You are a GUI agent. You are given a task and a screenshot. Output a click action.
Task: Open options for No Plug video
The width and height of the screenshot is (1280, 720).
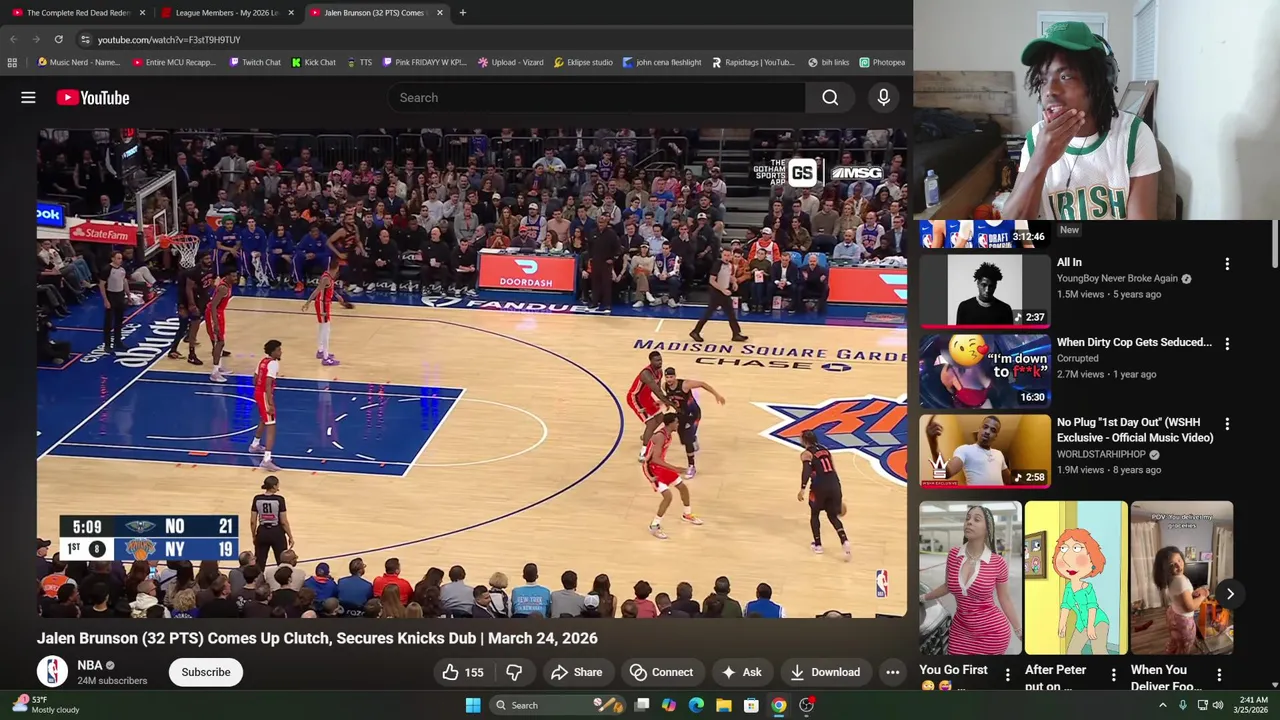pos(1227,424)
